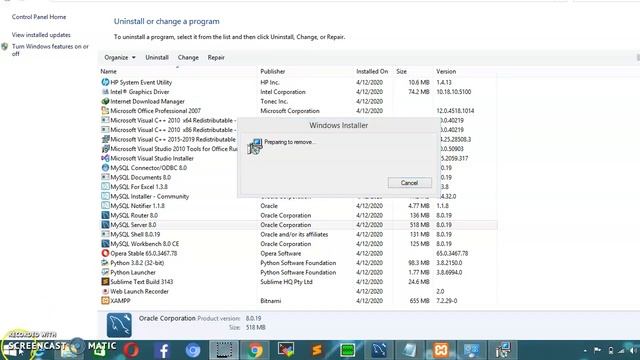Click the Tonec Inc. publisher cell
This screenshot has width=640, height=360.
(274, 101)
